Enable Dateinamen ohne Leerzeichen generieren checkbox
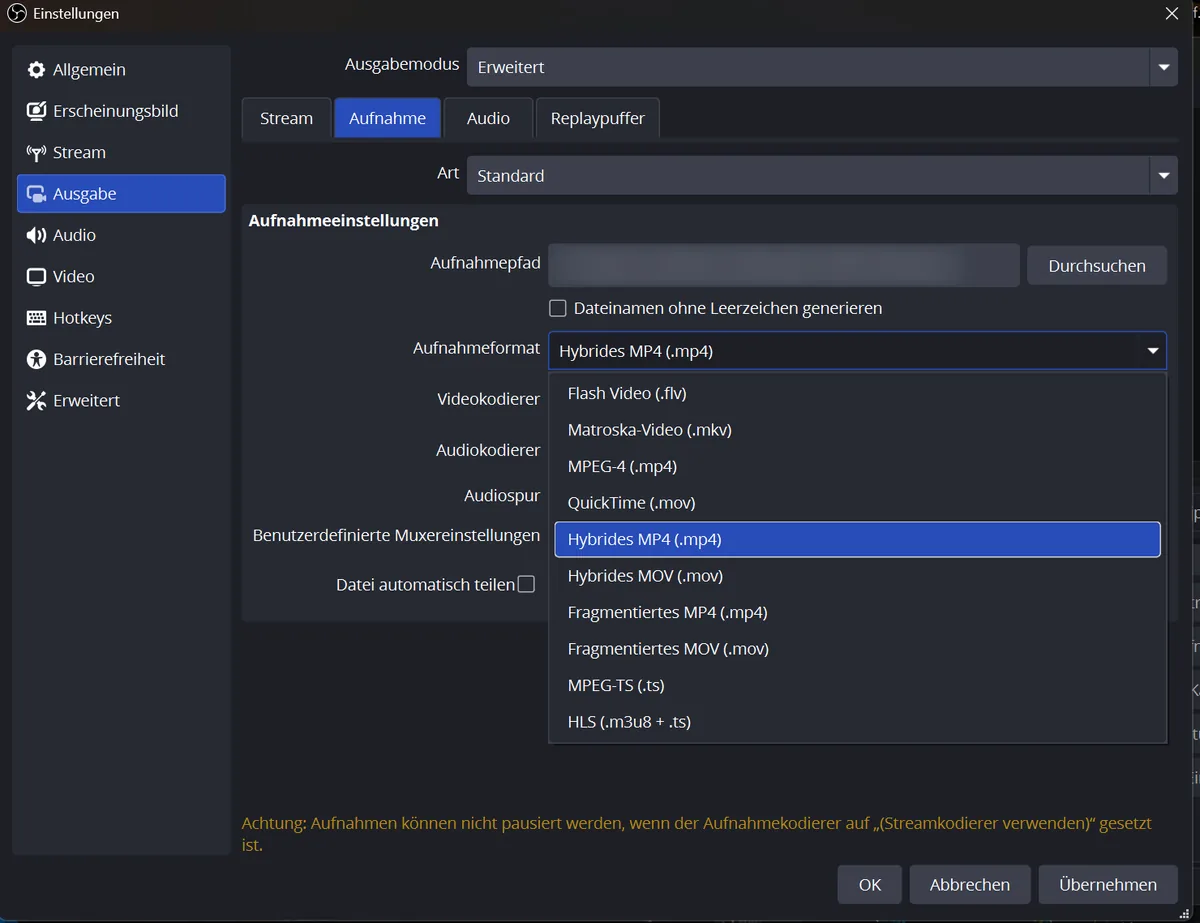Viewport: 1200px width, 923px height. pyautogui.click(x=558, y=308)
